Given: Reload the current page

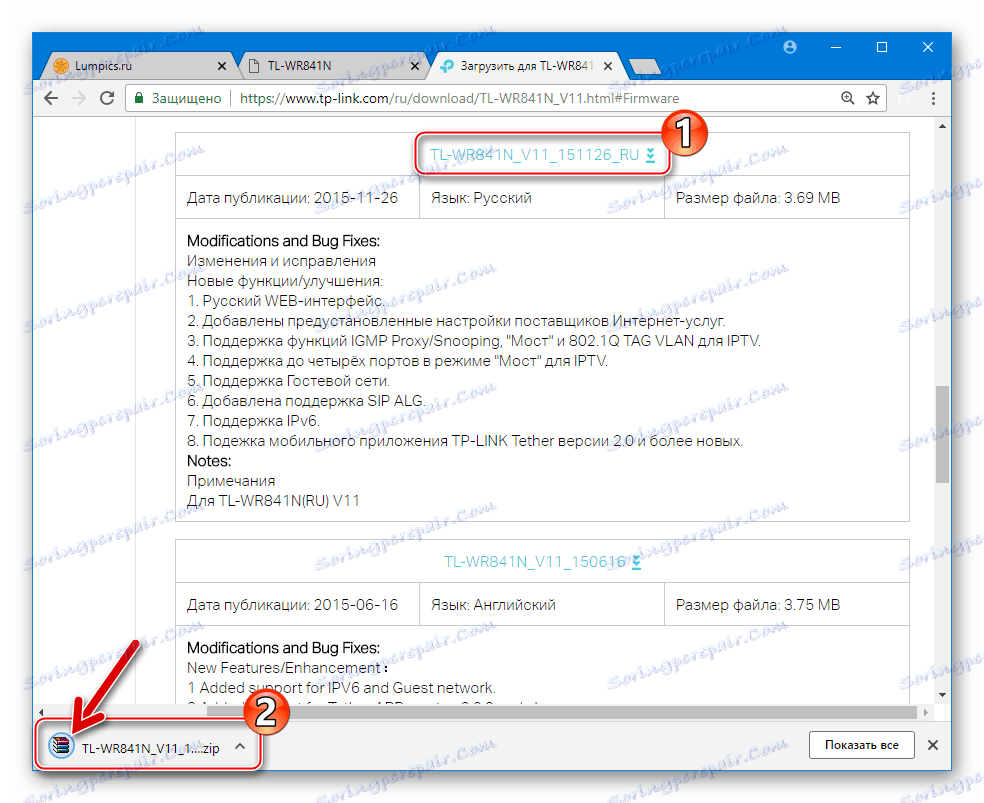Looking at the screenshot, I should pos(107,98).
